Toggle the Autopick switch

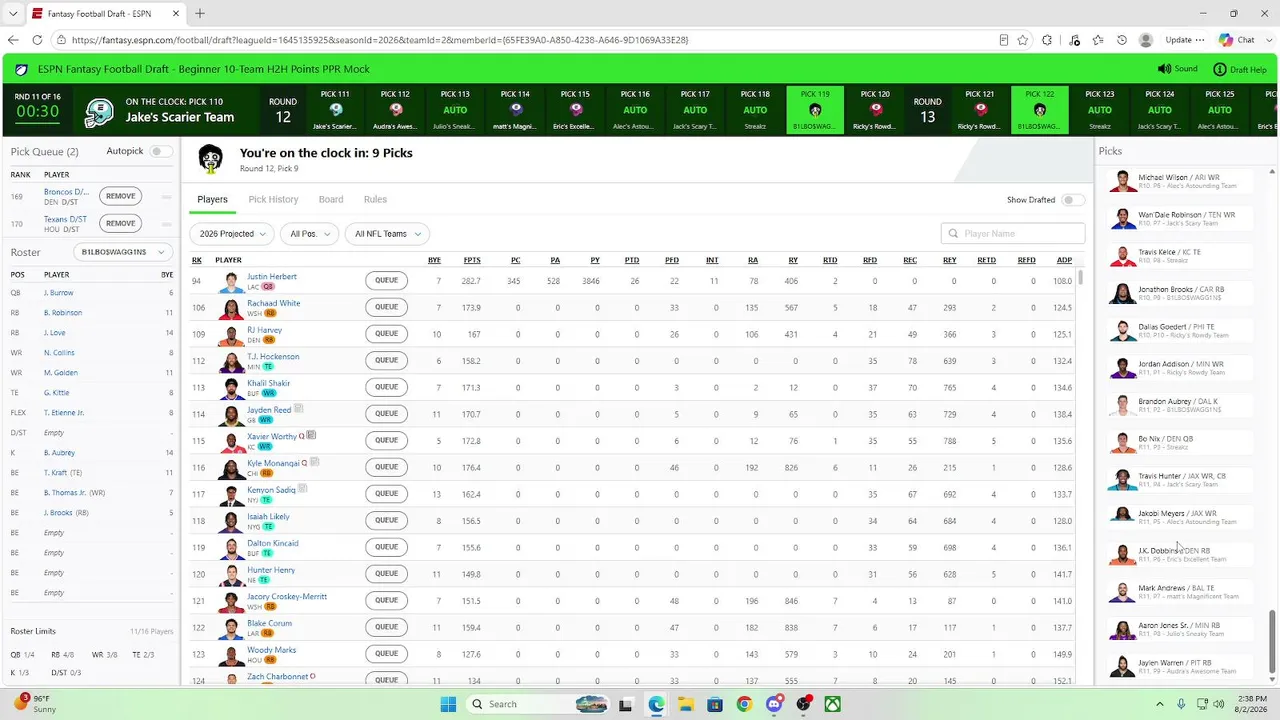pyautogui.click(x=161, y=151)
